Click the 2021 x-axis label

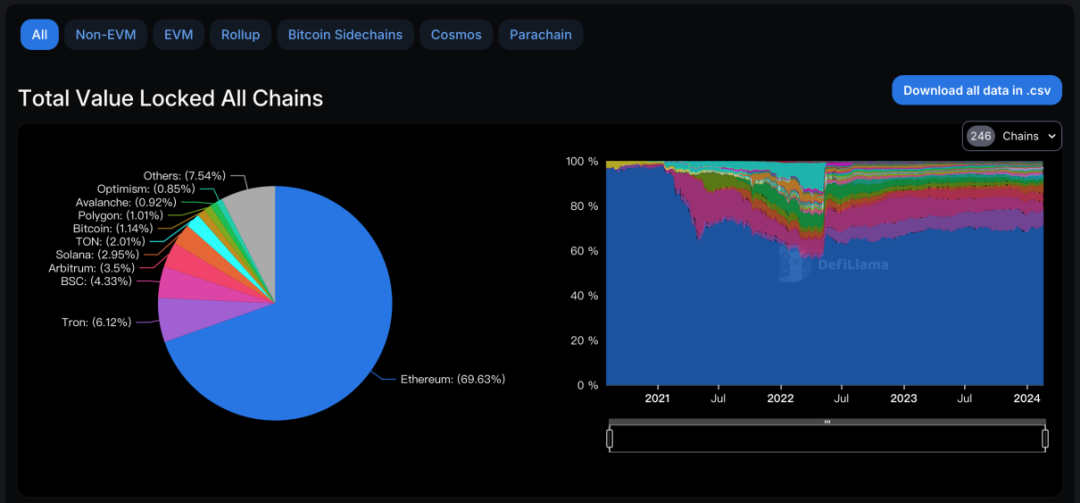pos(658,398)
